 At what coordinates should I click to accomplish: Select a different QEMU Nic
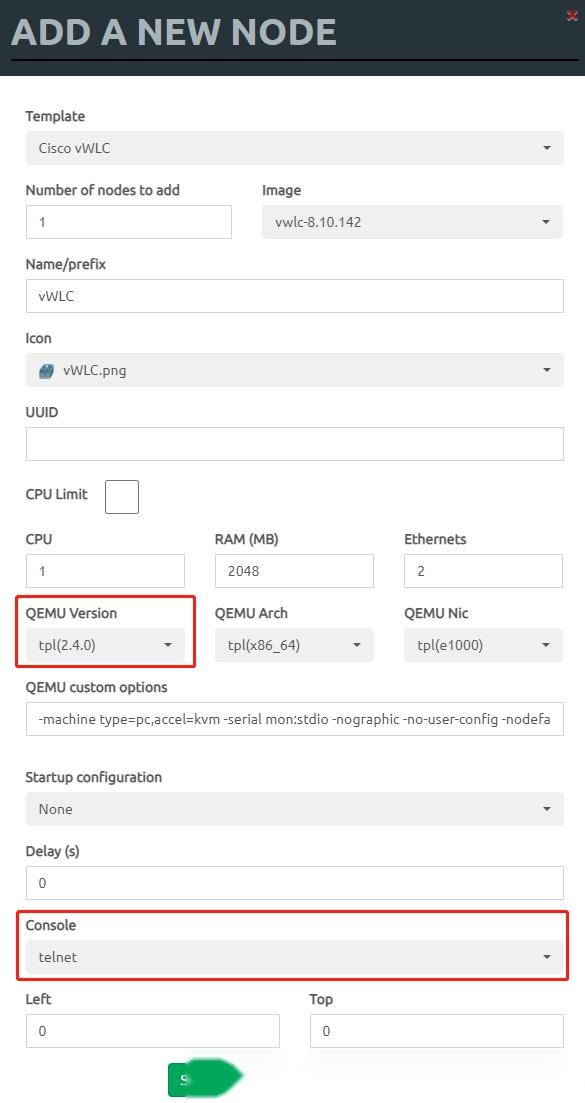pos(483,645)
